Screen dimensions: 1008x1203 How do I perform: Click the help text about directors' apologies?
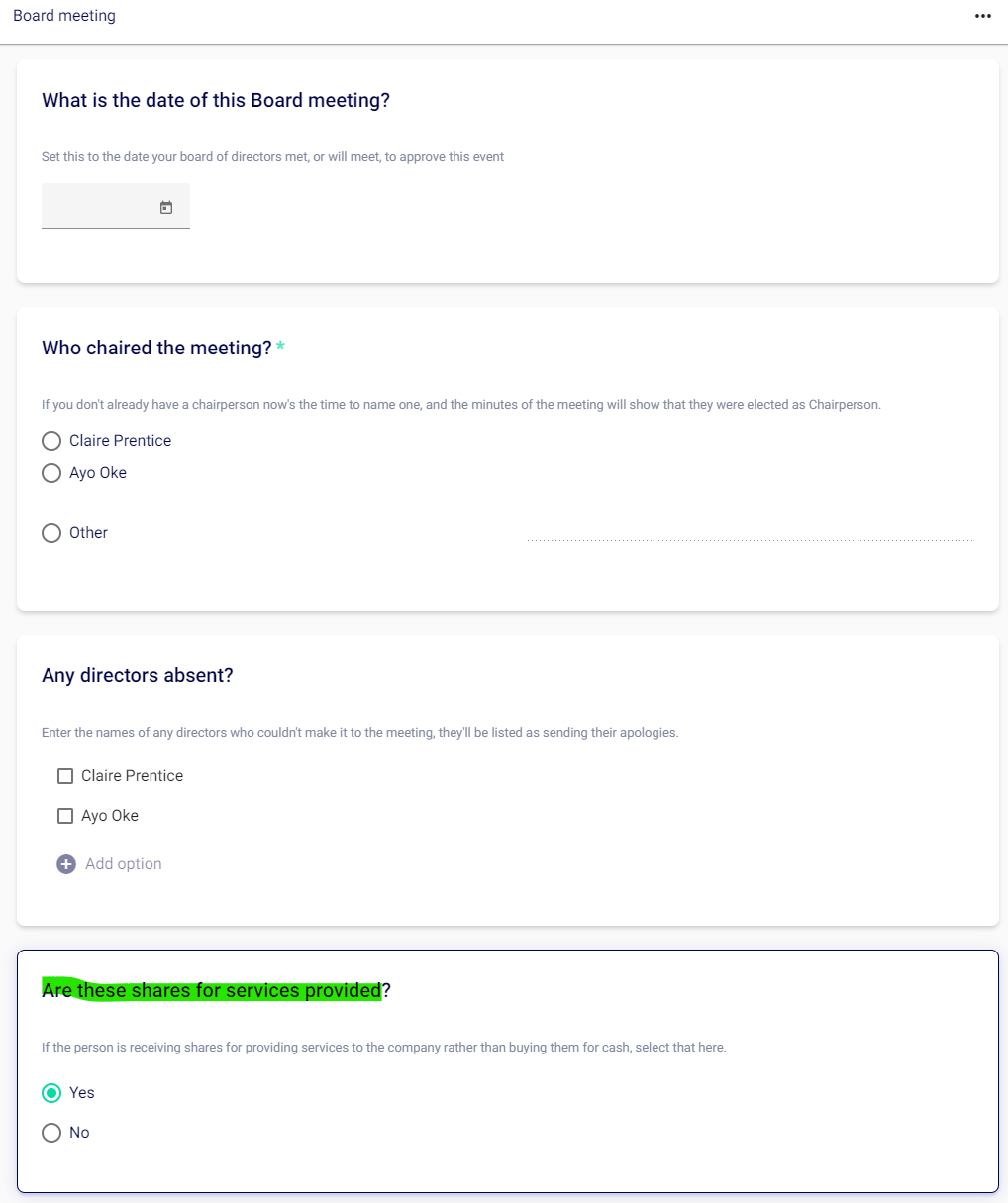pyautogui.click(x=359, y=733)
